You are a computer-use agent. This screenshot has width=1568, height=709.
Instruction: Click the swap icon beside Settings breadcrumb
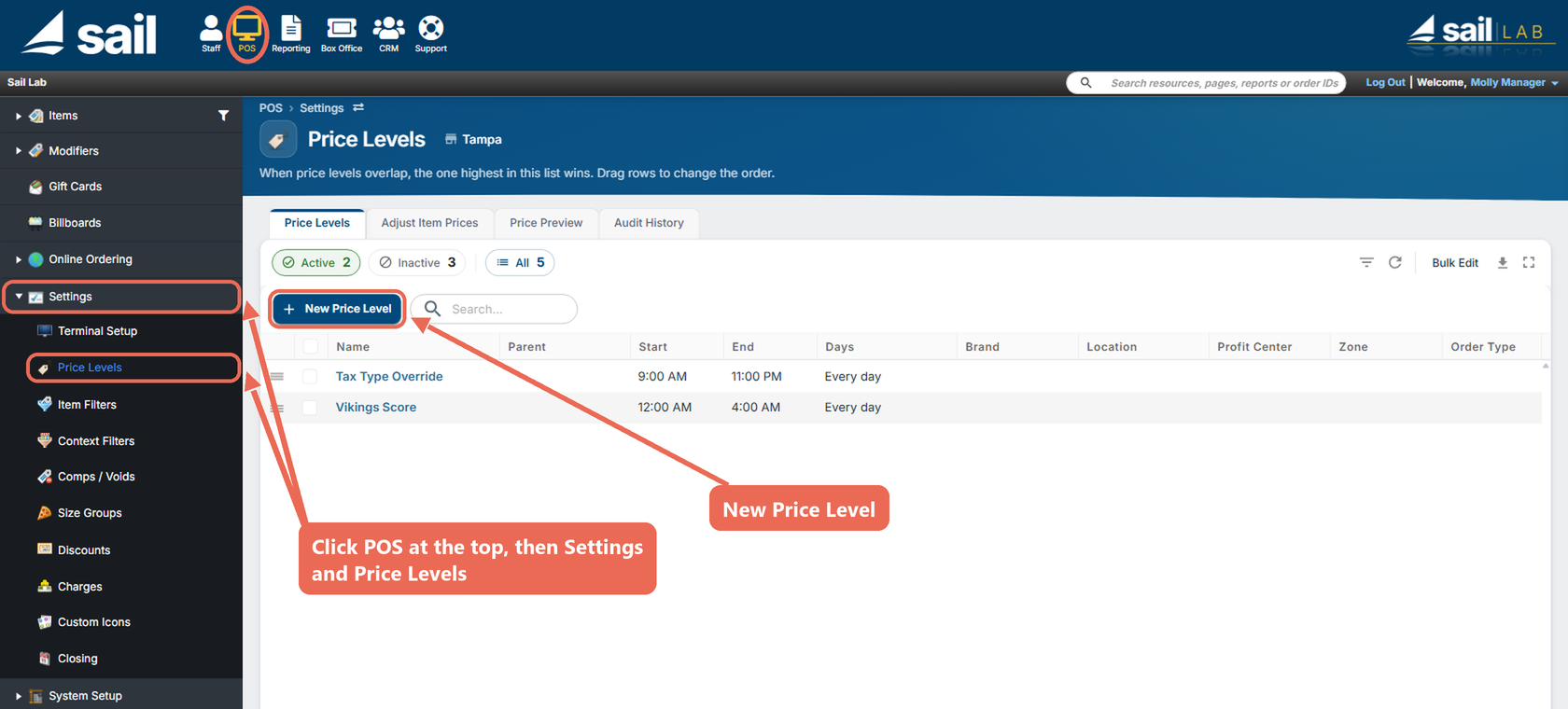(x=358, y=108)
